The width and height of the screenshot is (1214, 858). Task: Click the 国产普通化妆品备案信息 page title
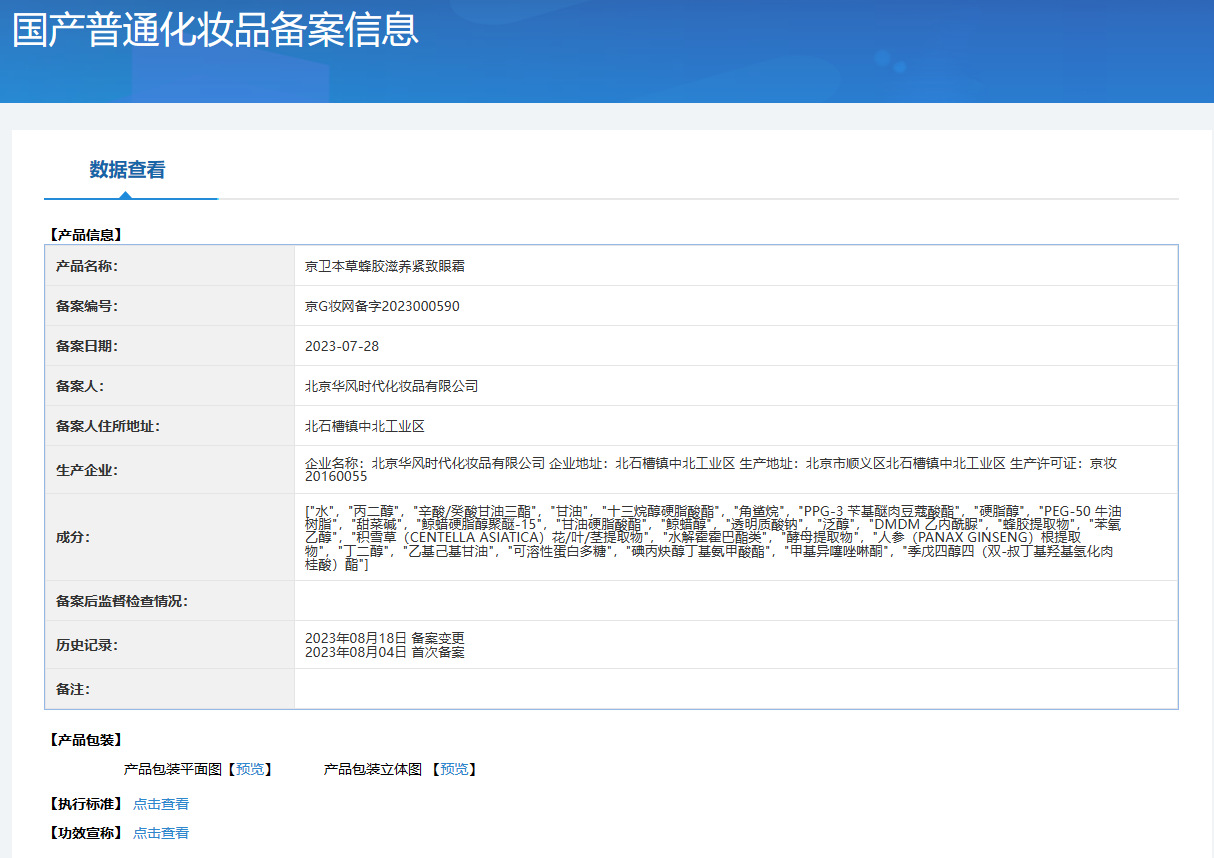coord(215,30)
